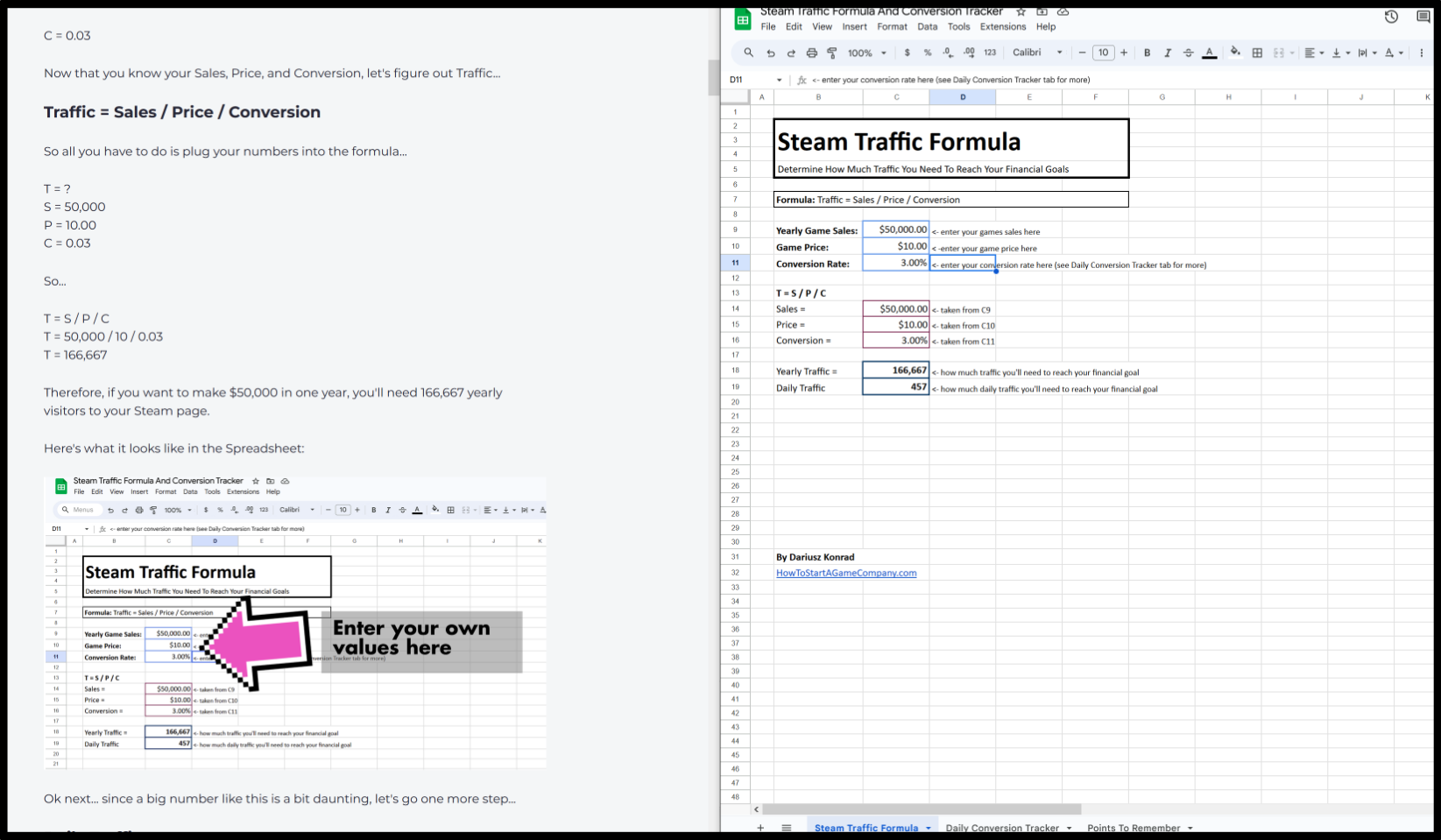Print the spreadsheet
1441x840 pixels.
pos(812,53)
